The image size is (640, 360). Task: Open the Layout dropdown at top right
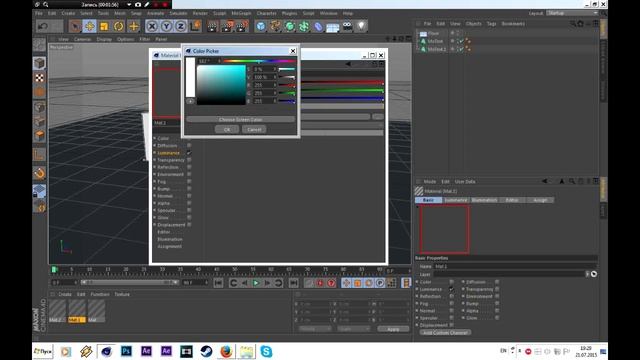572,13
